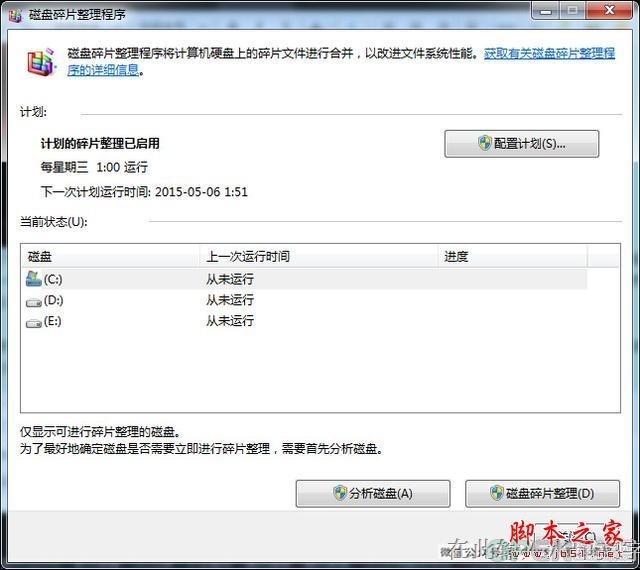640x570 pixels.
Task: Click 从未运行 in the E: row
Action: [230, 321]
